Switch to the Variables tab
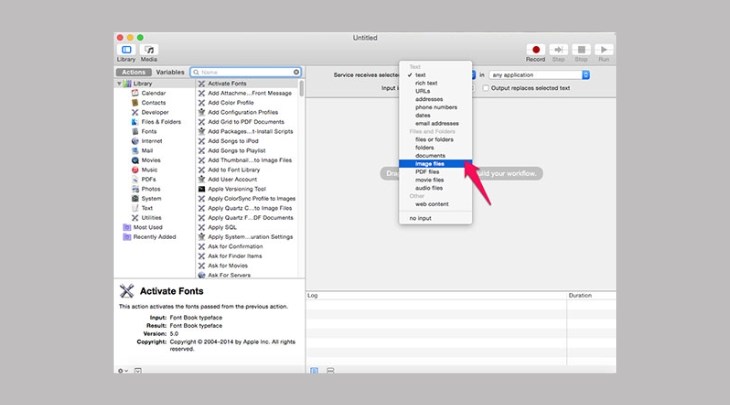730x405 pixels. (x=170, y=72)
